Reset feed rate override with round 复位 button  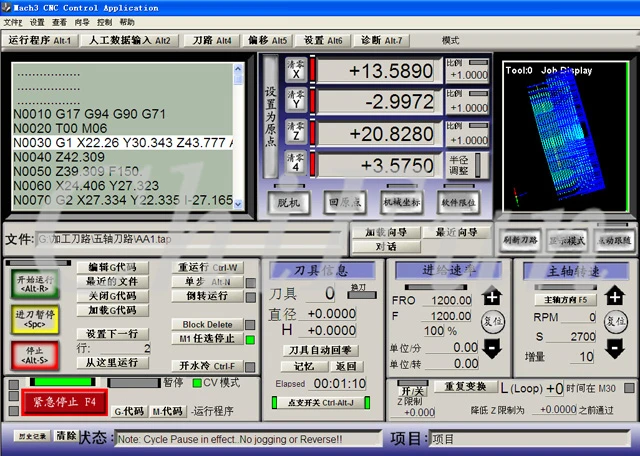[493, 321]
